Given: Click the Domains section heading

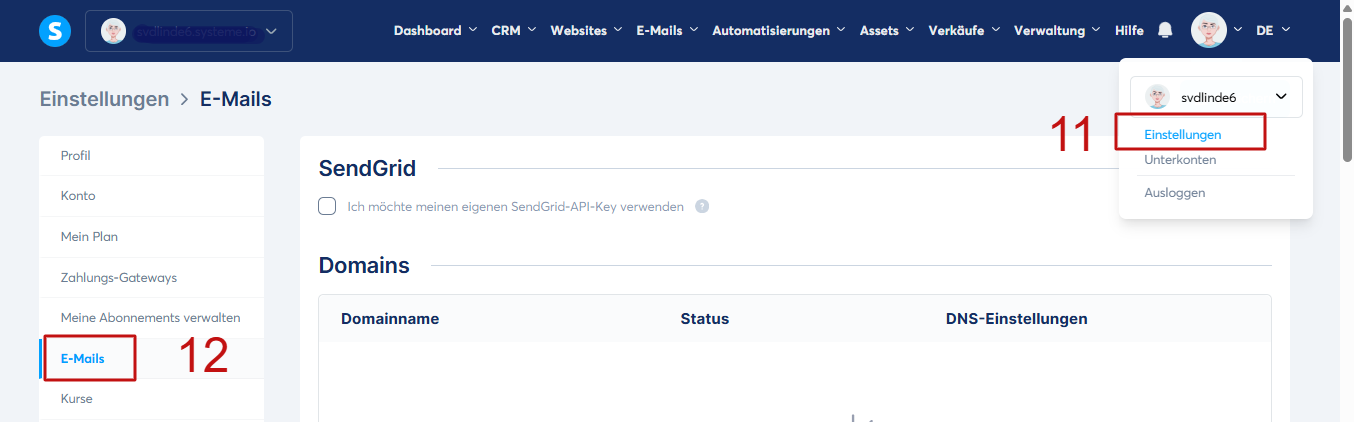Looking at the screenshot, I should click(364, 265).
